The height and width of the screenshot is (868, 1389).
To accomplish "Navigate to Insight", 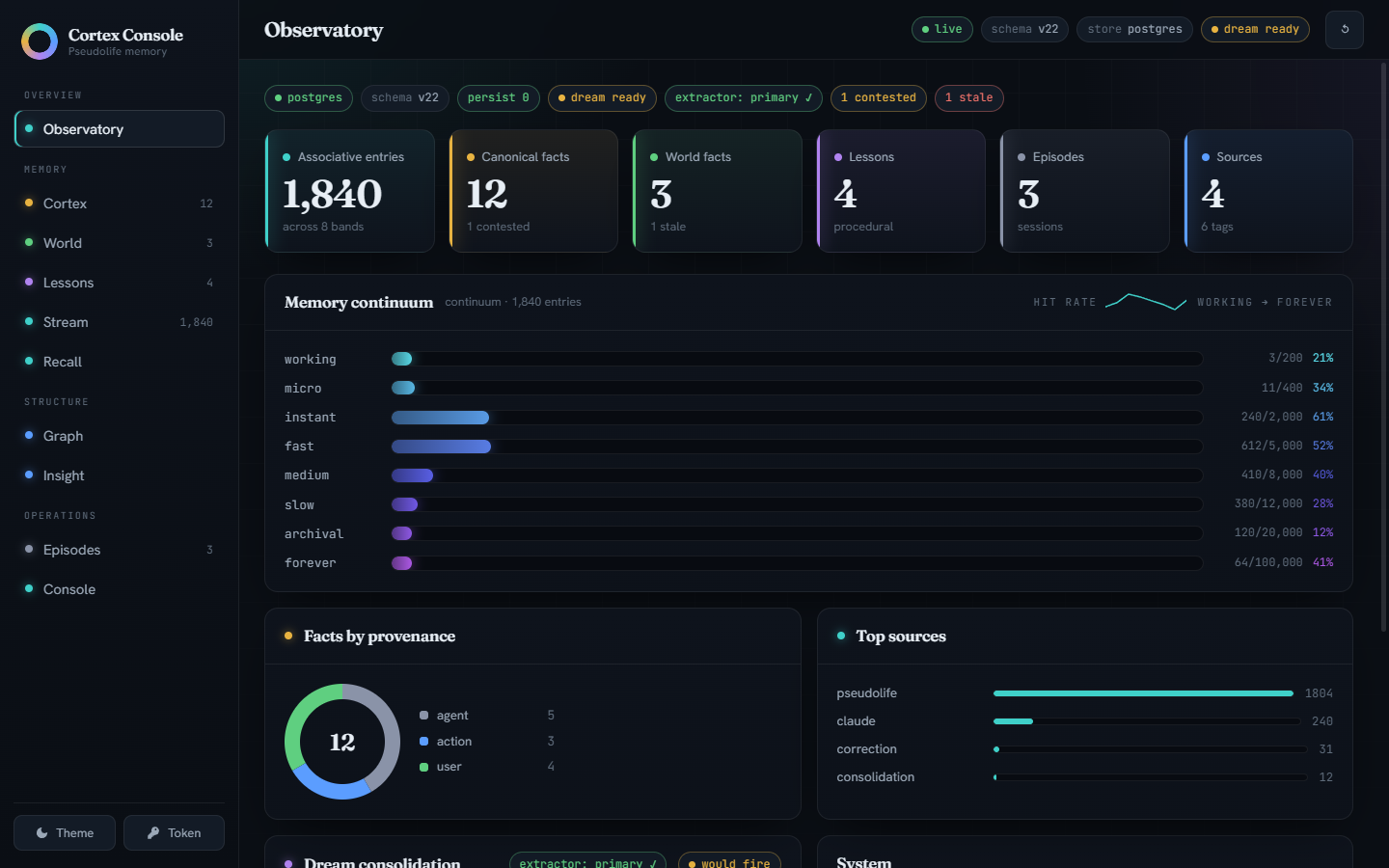I will (120, 475).
